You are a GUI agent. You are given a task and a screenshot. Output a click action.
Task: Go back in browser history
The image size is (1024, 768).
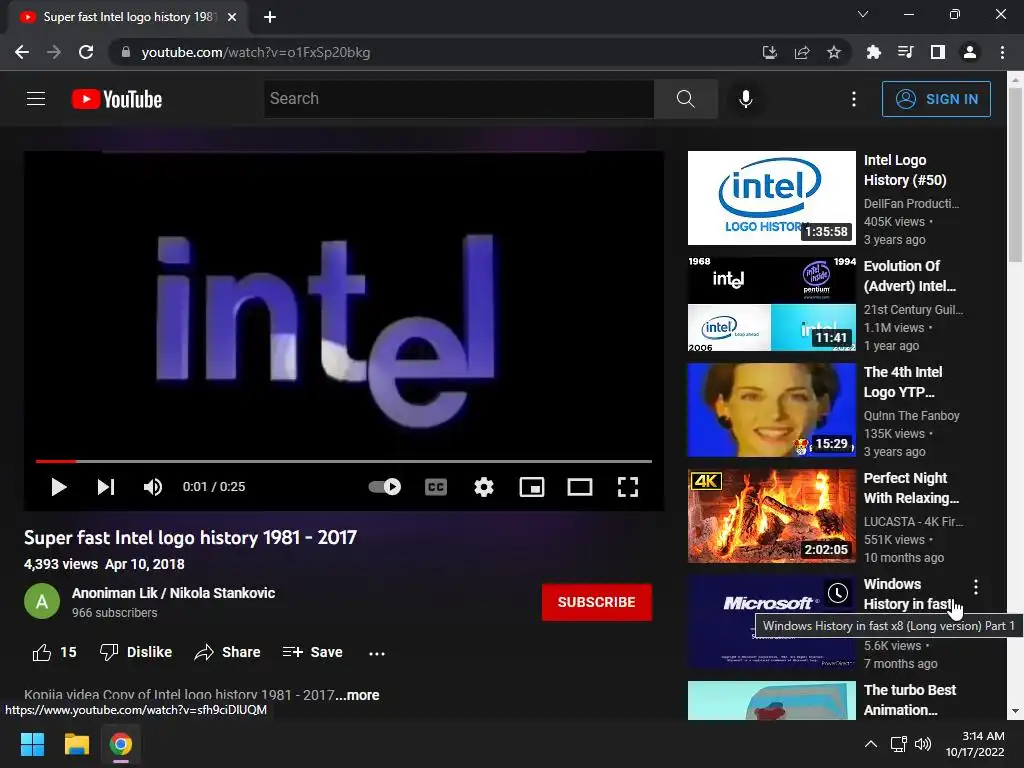pyautogui.click(x=22, y=52)
